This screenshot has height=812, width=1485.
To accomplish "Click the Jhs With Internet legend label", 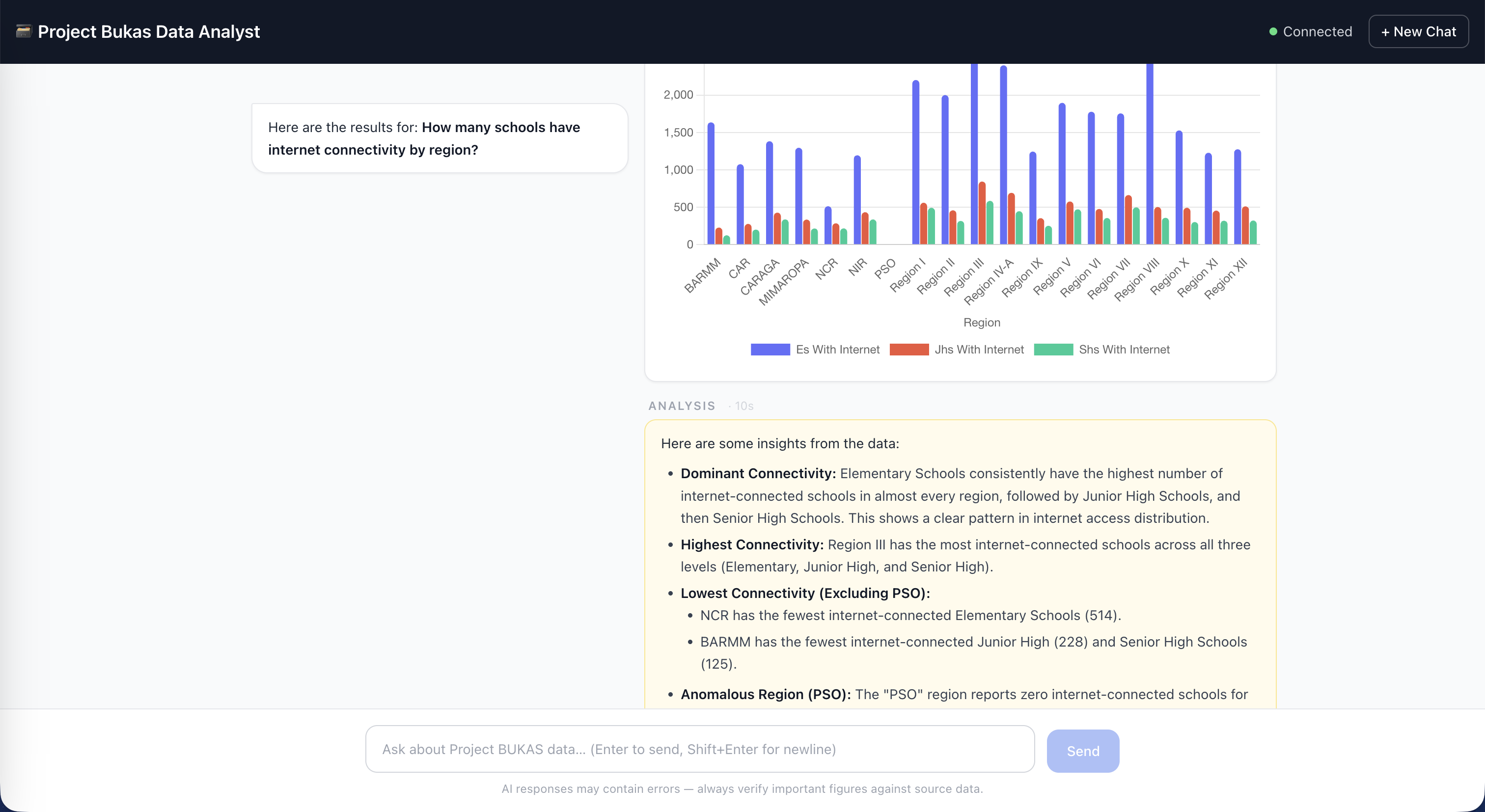I will [x=979, y=349].
